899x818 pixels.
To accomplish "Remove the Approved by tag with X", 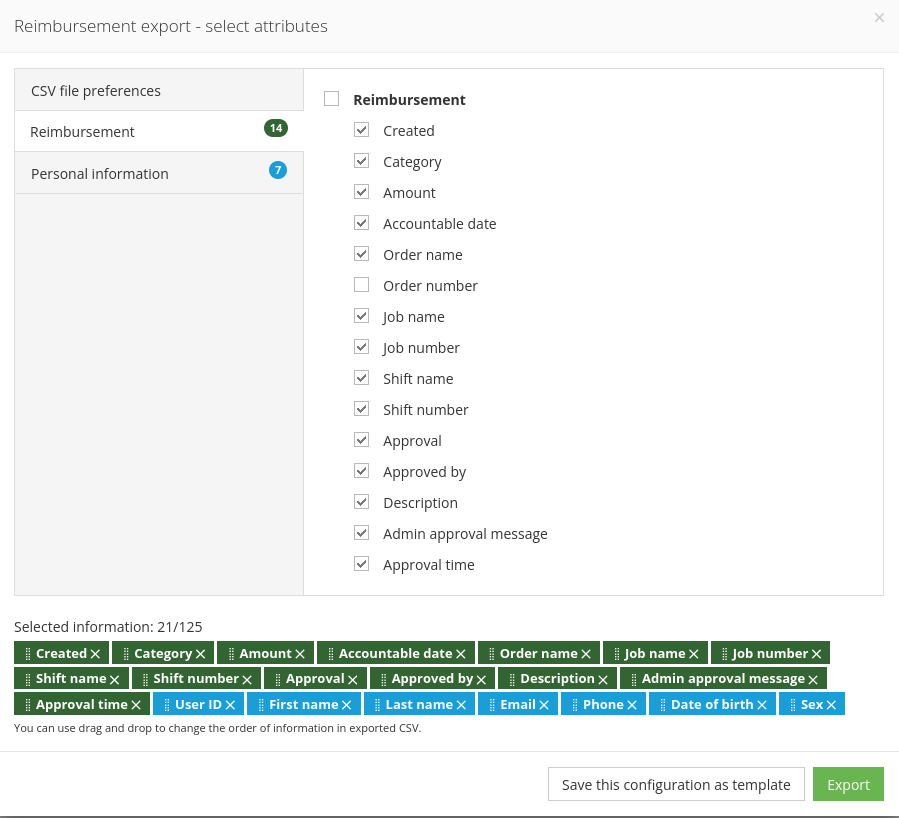I will tap(481, 679).
